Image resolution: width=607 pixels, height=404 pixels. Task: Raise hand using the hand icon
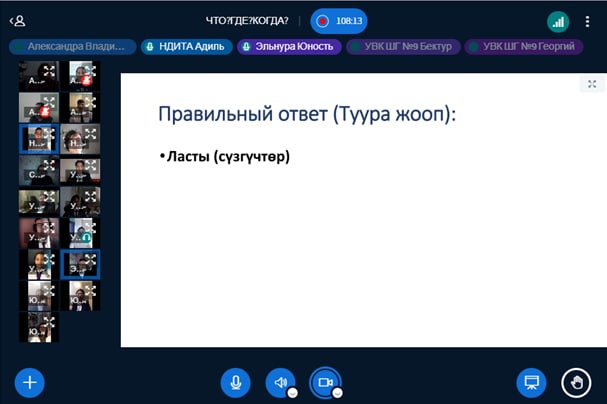click(x=576, y=382)
